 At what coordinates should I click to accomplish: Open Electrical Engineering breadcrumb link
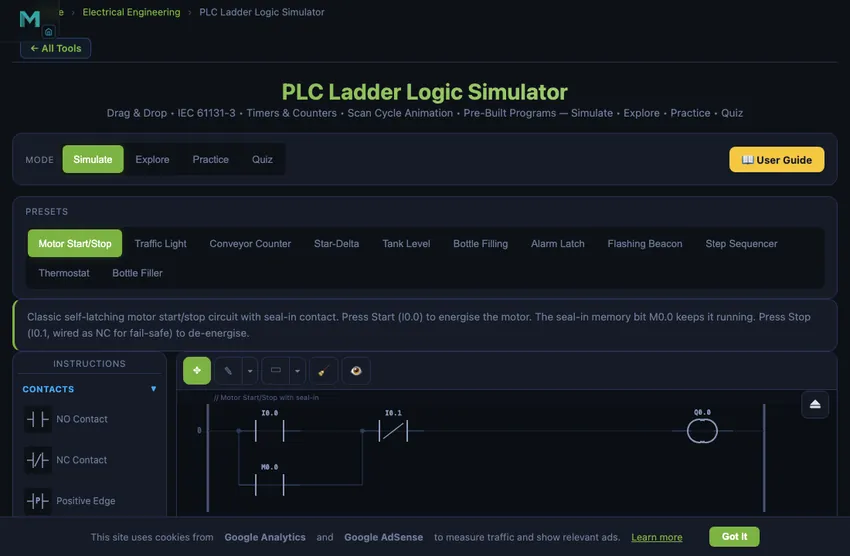[131, 12]
